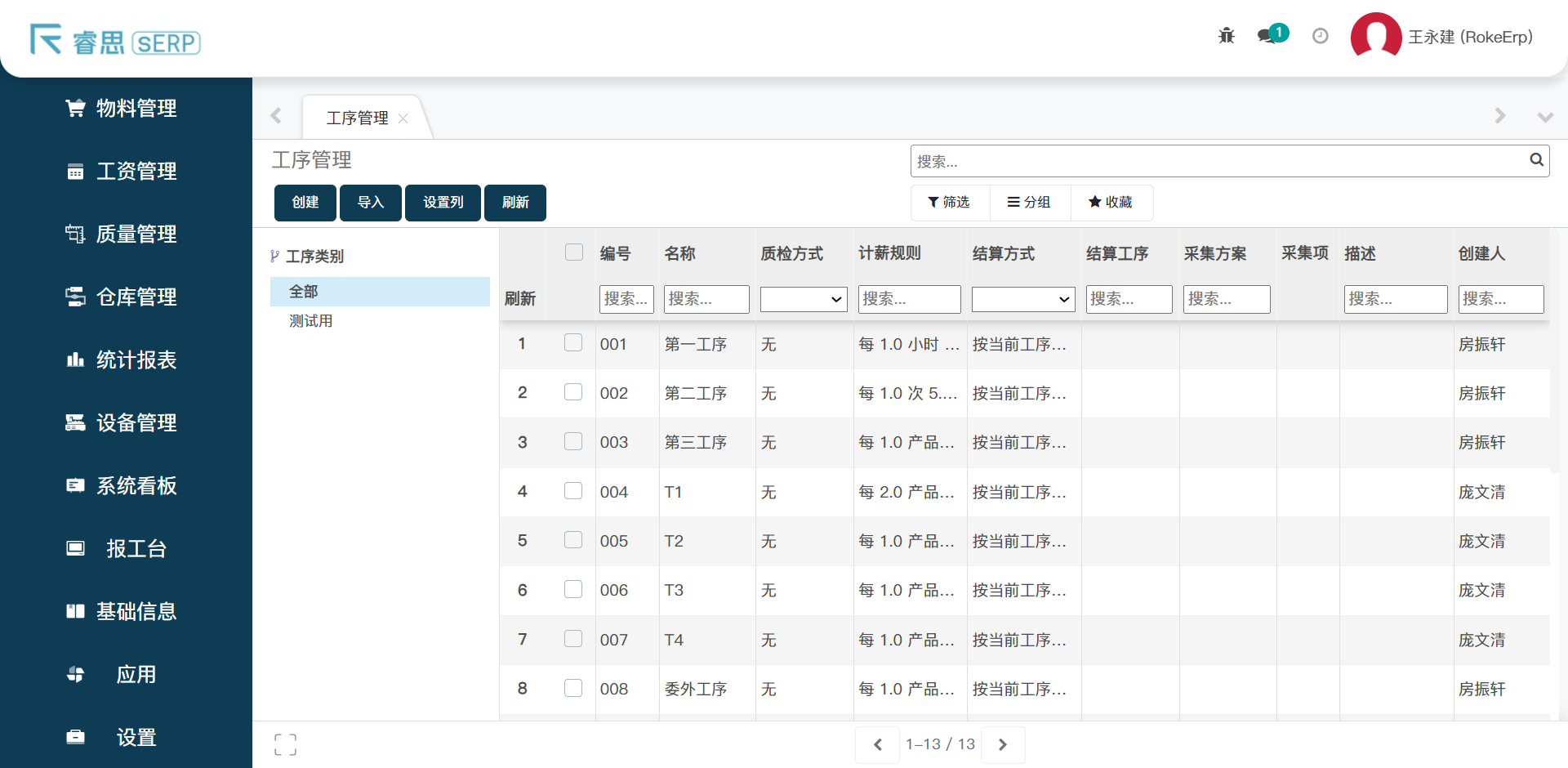Screen dimensions: 1568x768
Task: Click the 设置列 button
Action: click(x=443, y=203)
